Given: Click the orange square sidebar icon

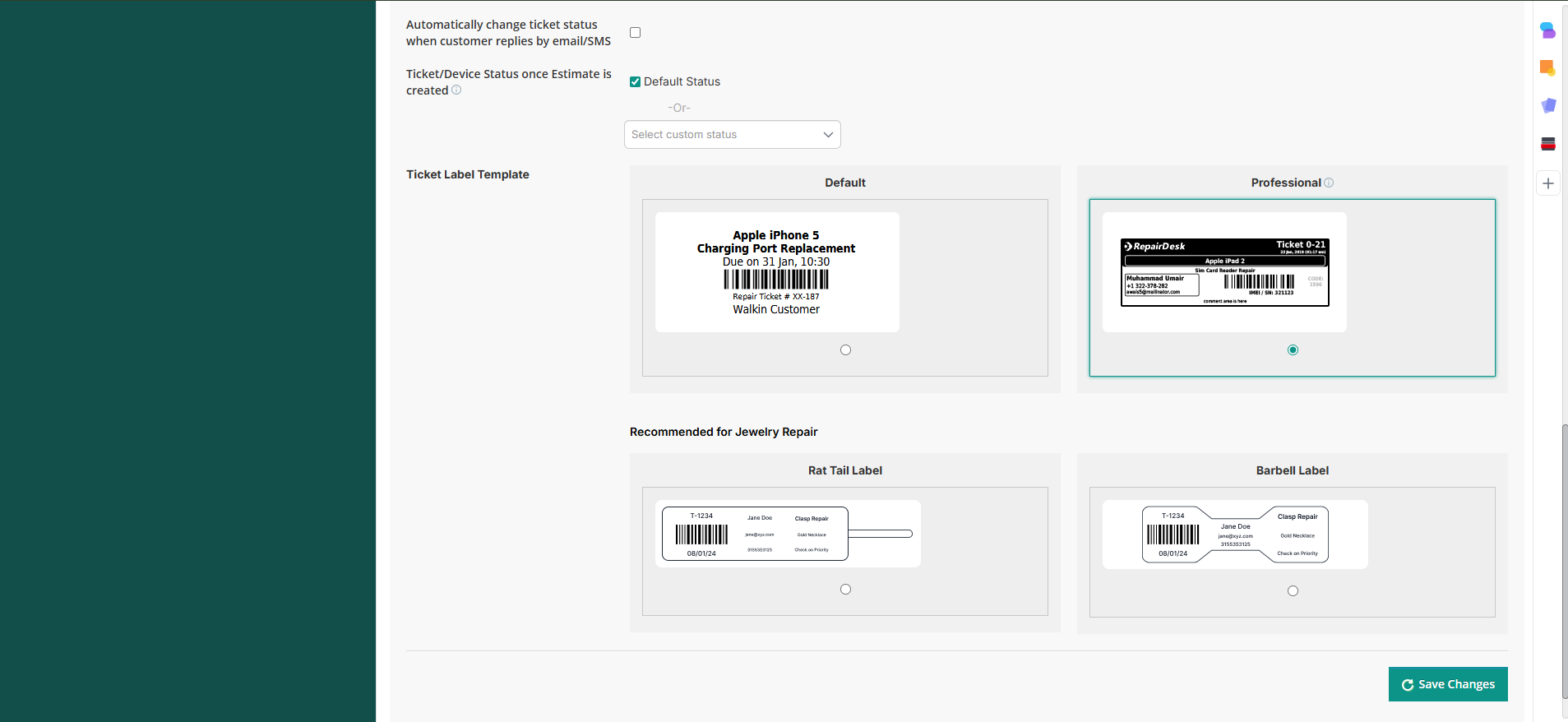Looking at the screenshot, I should (x=1547, y=67).
